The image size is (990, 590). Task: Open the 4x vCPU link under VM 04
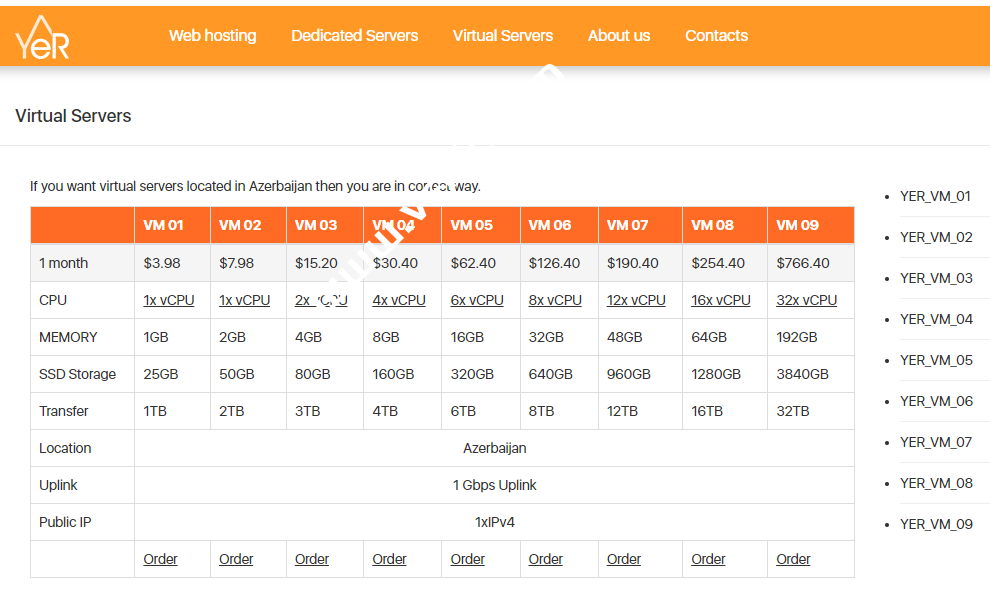point(399,299)
